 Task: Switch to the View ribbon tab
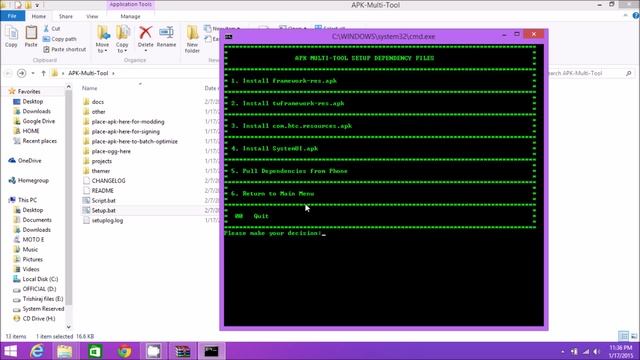92,16
